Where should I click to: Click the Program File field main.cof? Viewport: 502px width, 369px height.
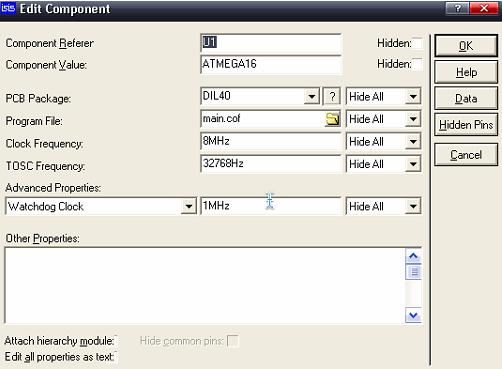pyautogui.click(x=263, y=119)
